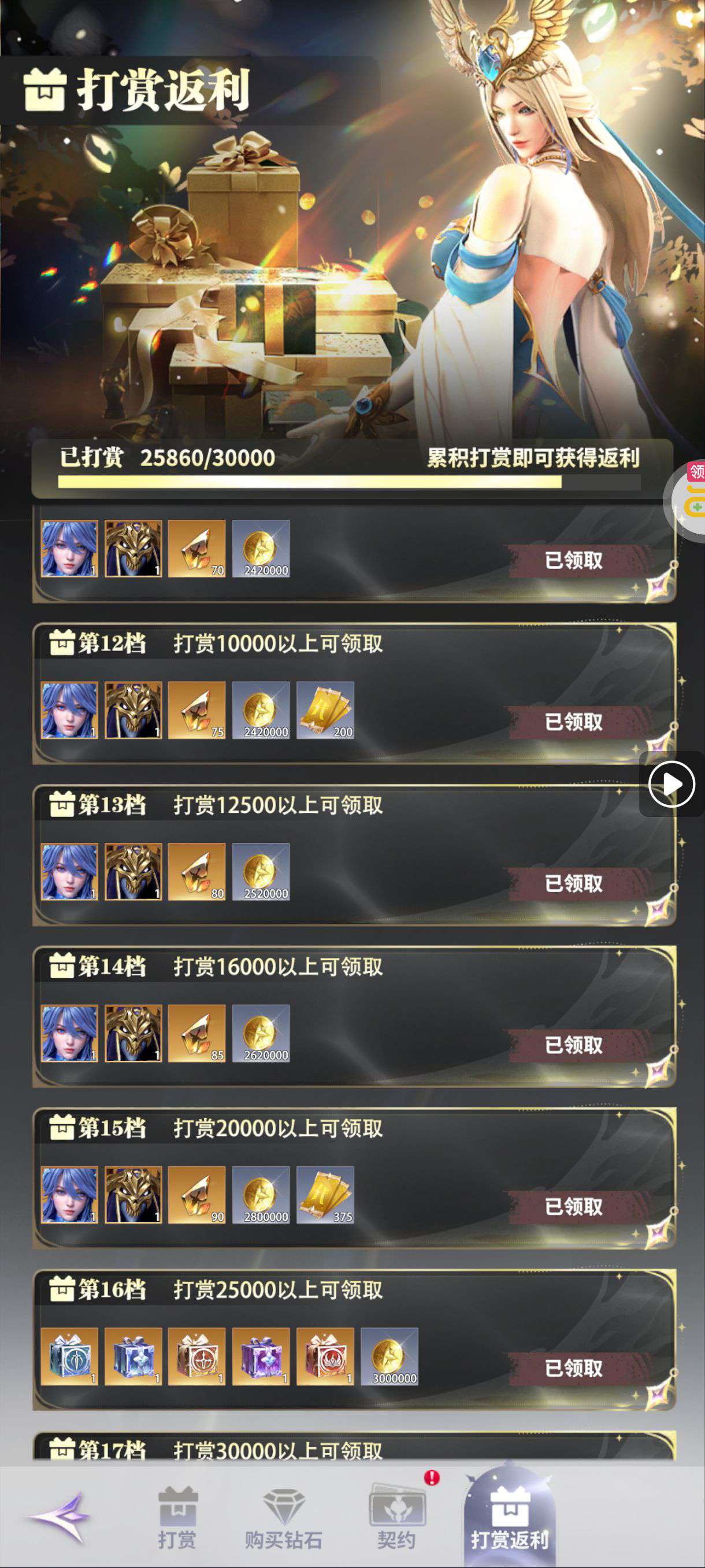Open the 打赏 tab
The width and height of the screenshot is (705, 1568).
coord(177,1518)
